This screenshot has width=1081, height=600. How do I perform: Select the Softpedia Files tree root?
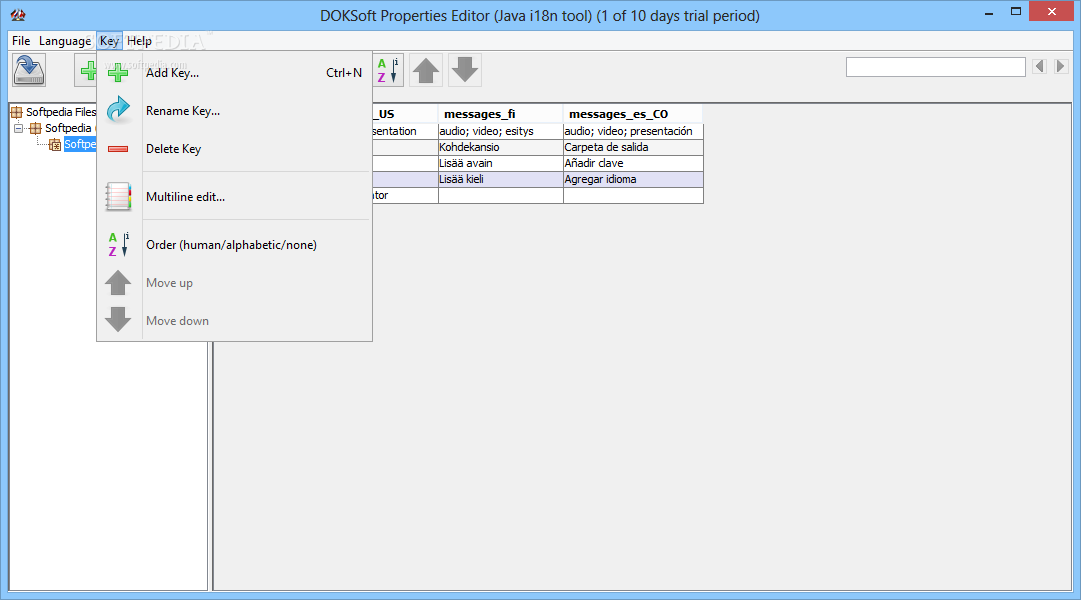tap(61, 112)
